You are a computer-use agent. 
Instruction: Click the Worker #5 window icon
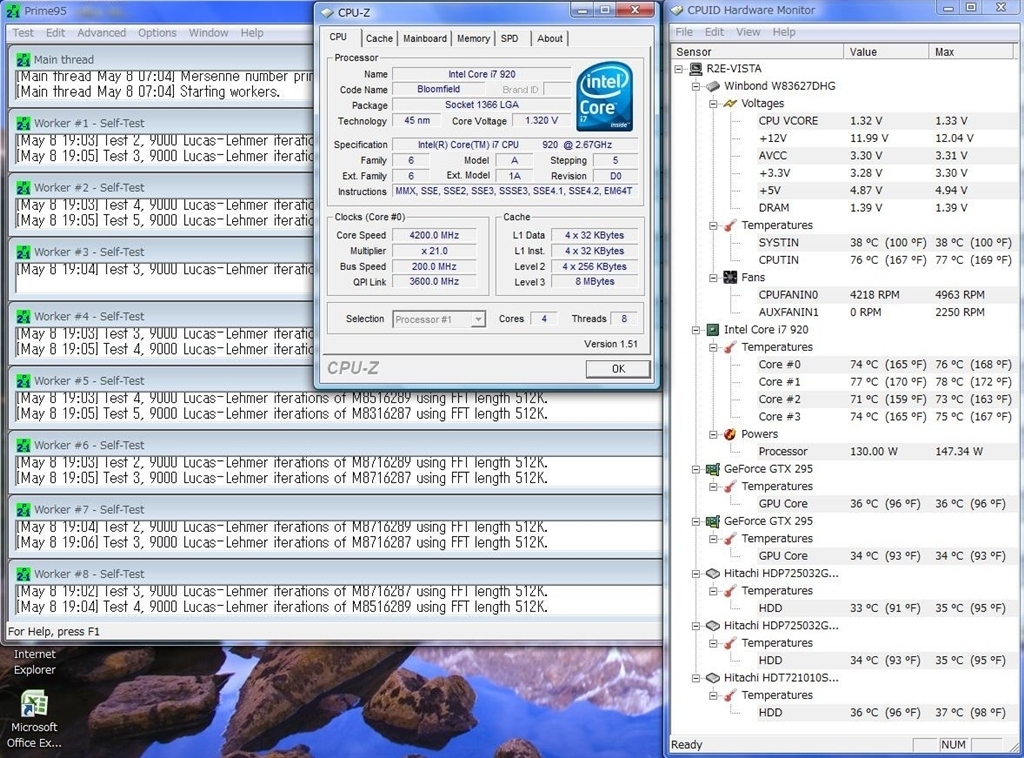[x=24, y=381]
